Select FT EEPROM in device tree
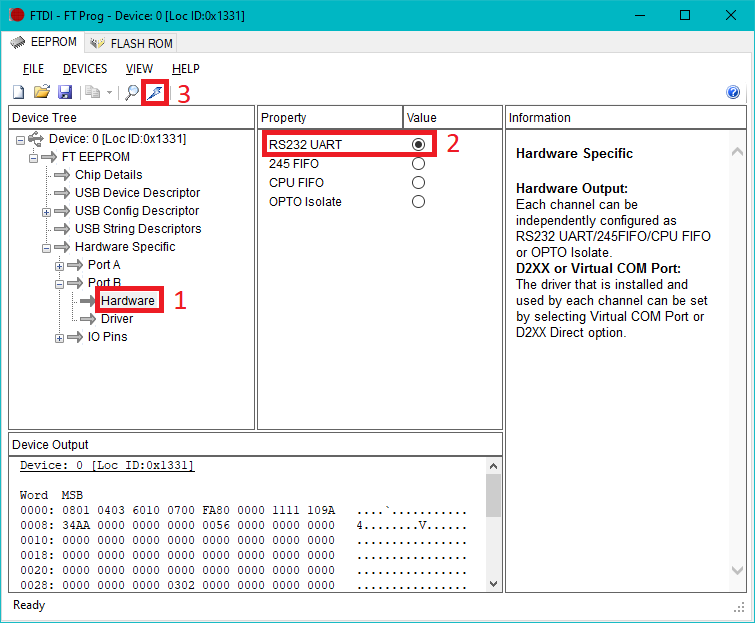Image resolution: width=755 pixels, height=623 pixels. 96,156
